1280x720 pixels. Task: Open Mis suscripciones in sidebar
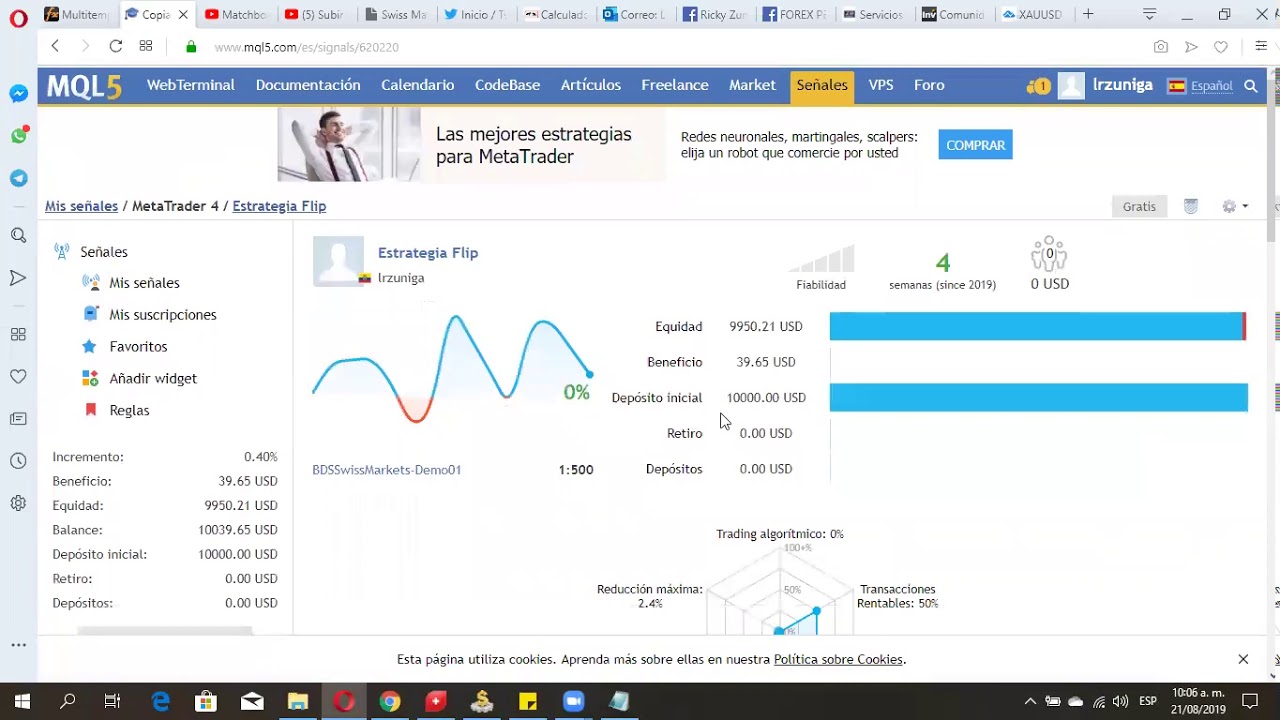click(163, 315)
